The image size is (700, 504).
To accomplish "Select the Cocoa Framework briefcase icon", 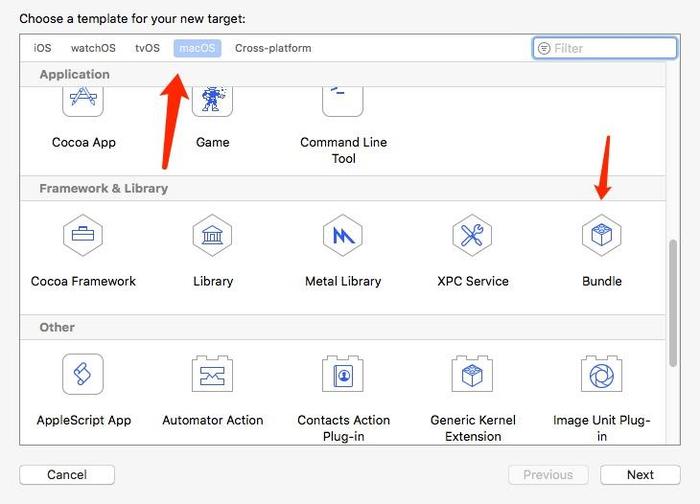I will tap(83, 235).
